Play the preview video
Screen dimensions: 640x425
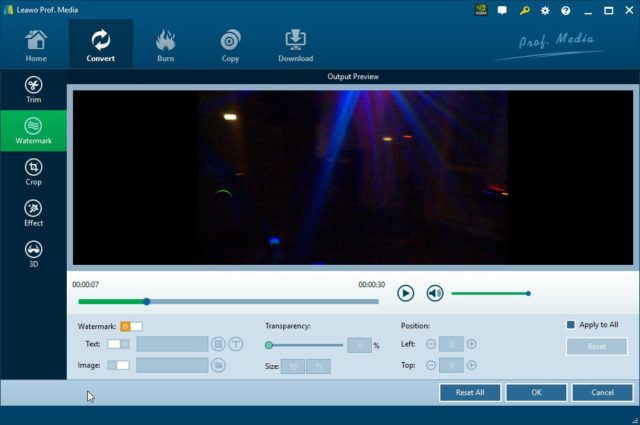click(x=405, y=293)
